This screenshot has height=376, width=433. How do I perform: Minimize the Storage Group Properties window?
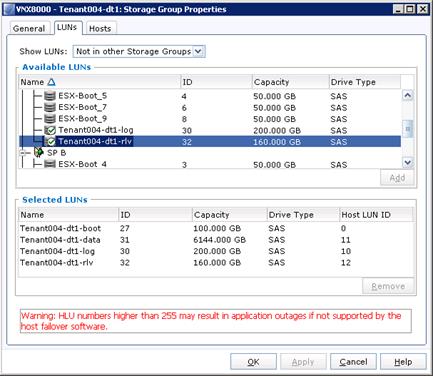[399, 9]
